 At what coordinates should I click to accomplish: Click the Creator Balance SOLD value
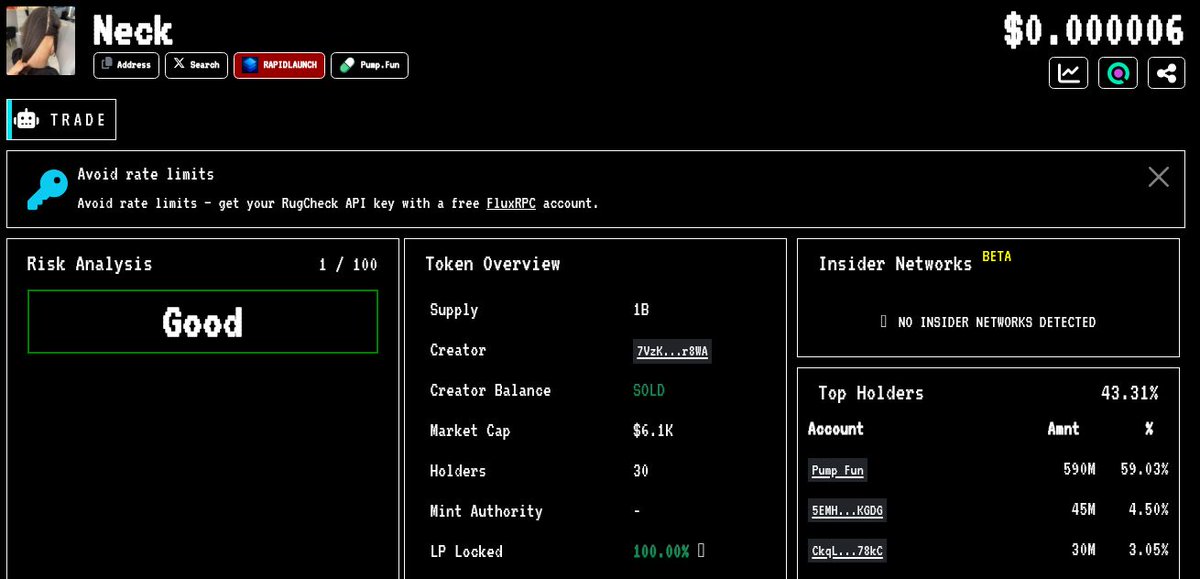click(x=649, y=390)
